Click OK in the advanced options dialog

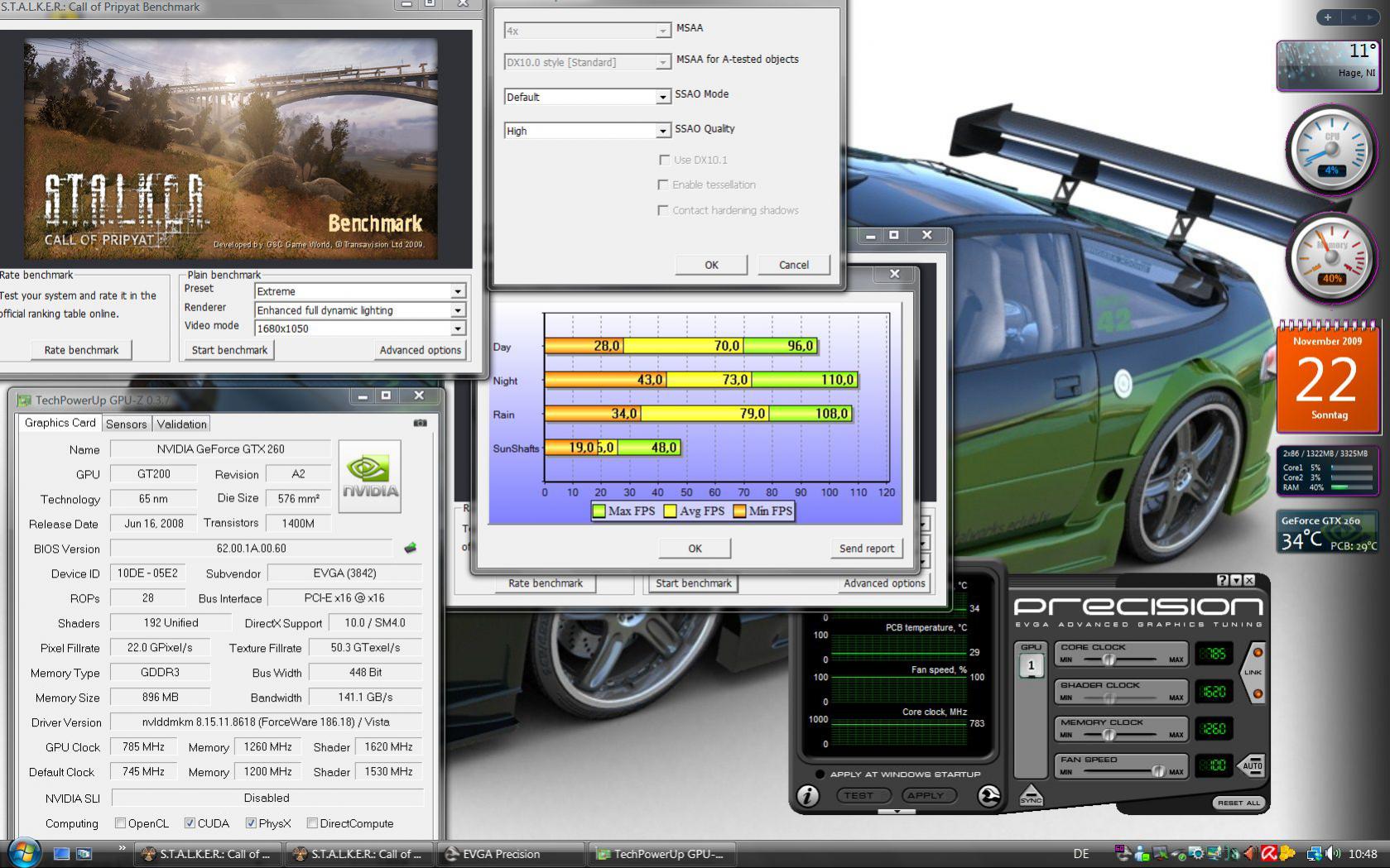click(711, 265)
